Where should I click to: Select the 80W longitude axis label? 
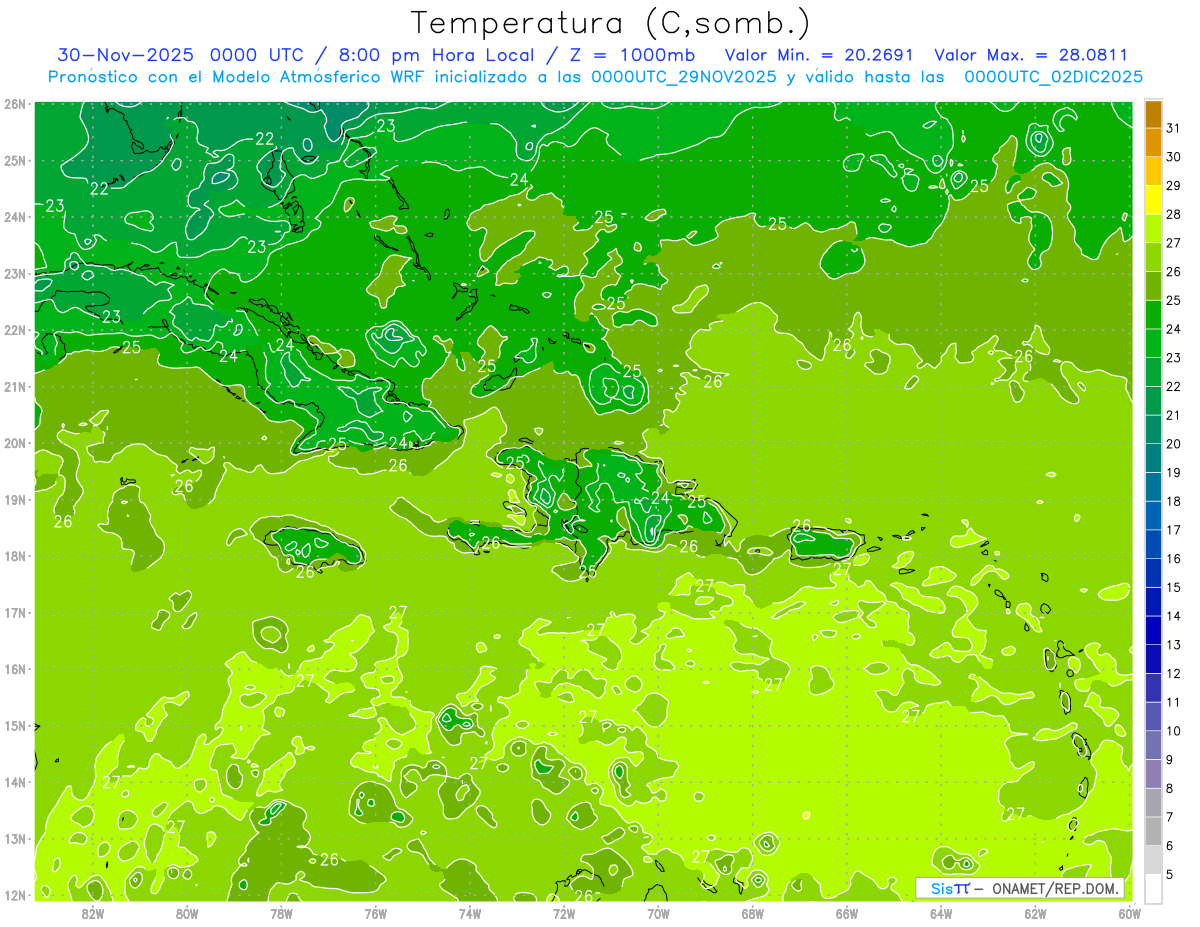pos(186,913)
